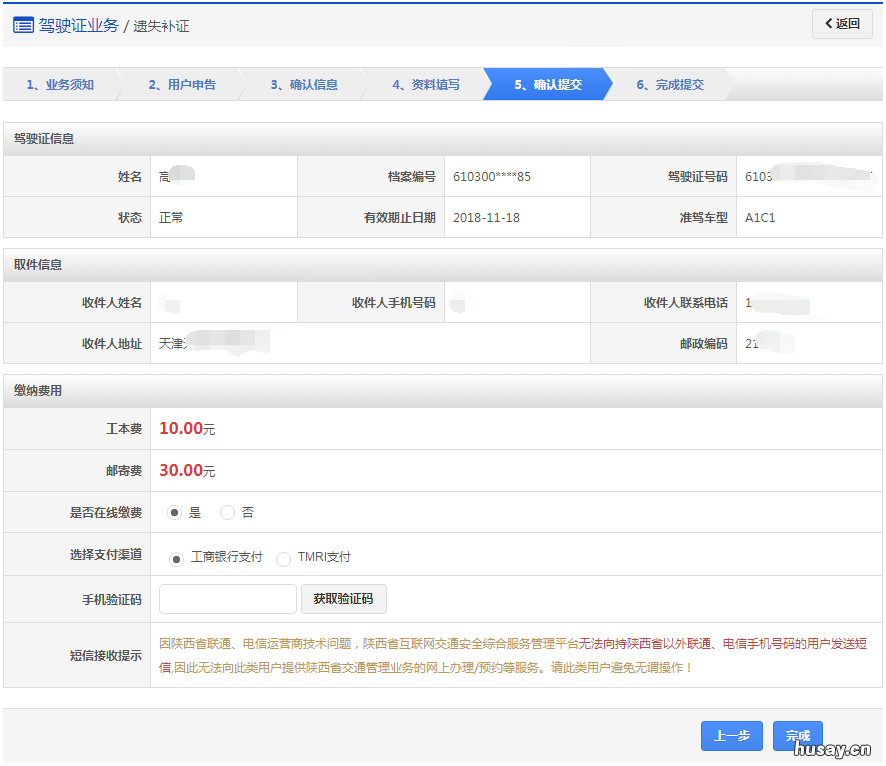This screenshot has width=886, height=766.
Task: Click the 完成 button to submit
Action: point(797,736)
